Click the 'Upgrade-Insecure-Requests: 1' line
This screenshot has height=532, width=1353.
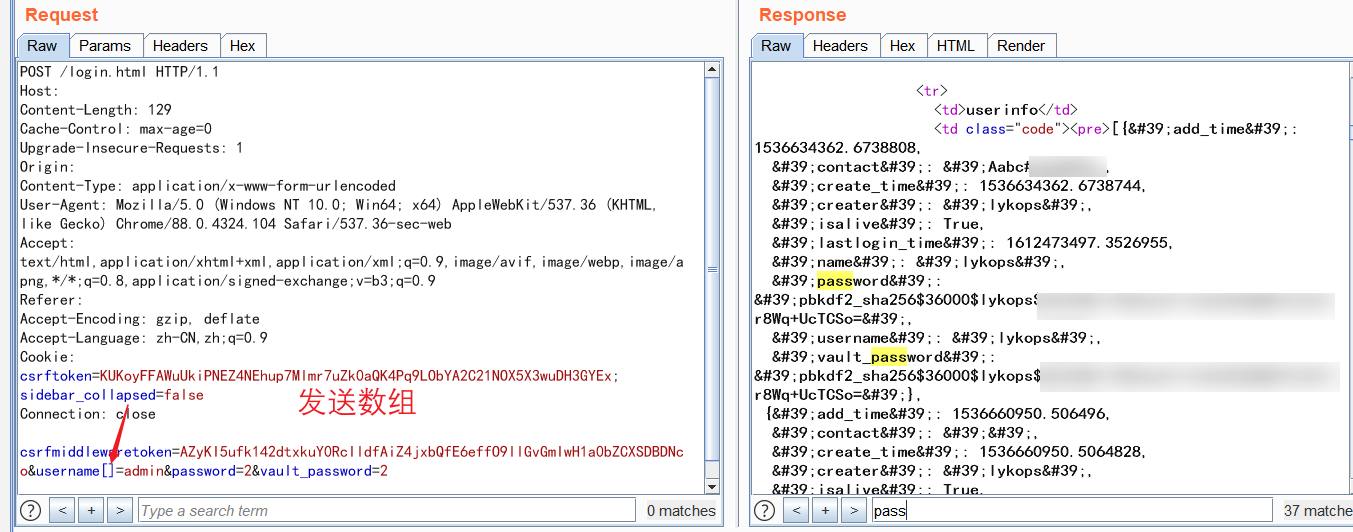(x=132, y=148)
